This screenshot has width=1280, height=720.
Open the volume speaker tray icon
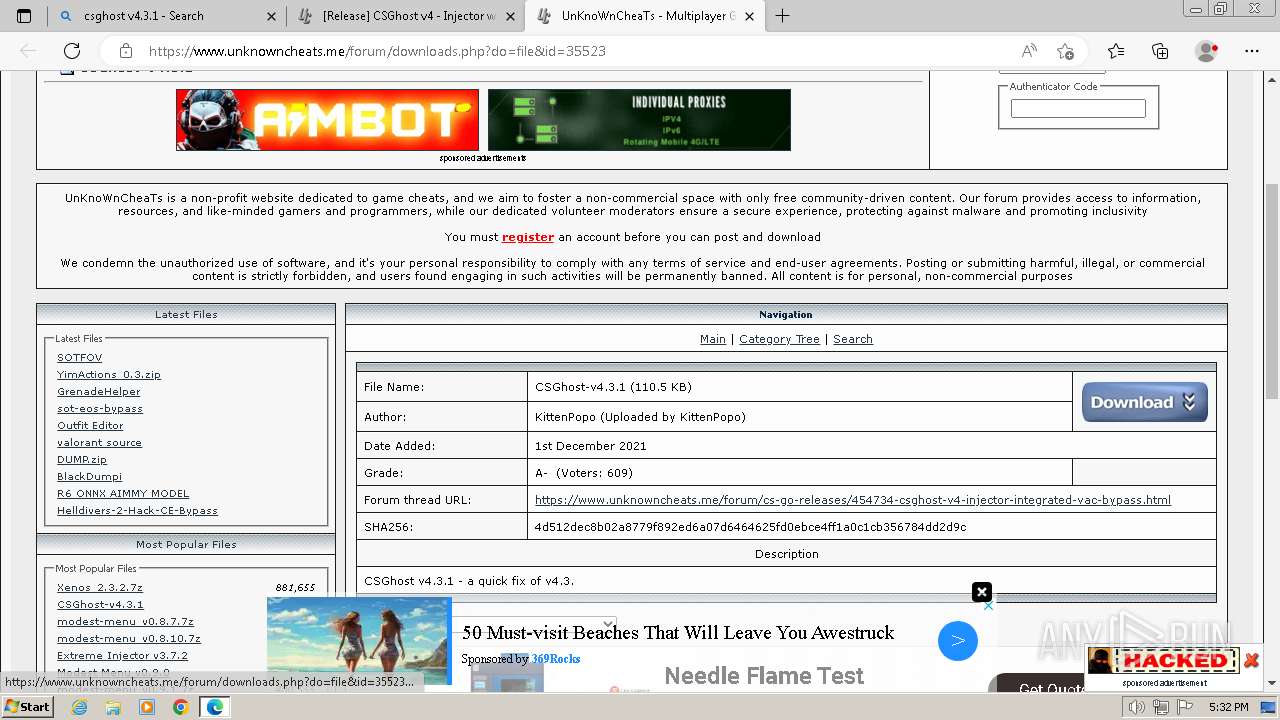(x=1136, y=707)
